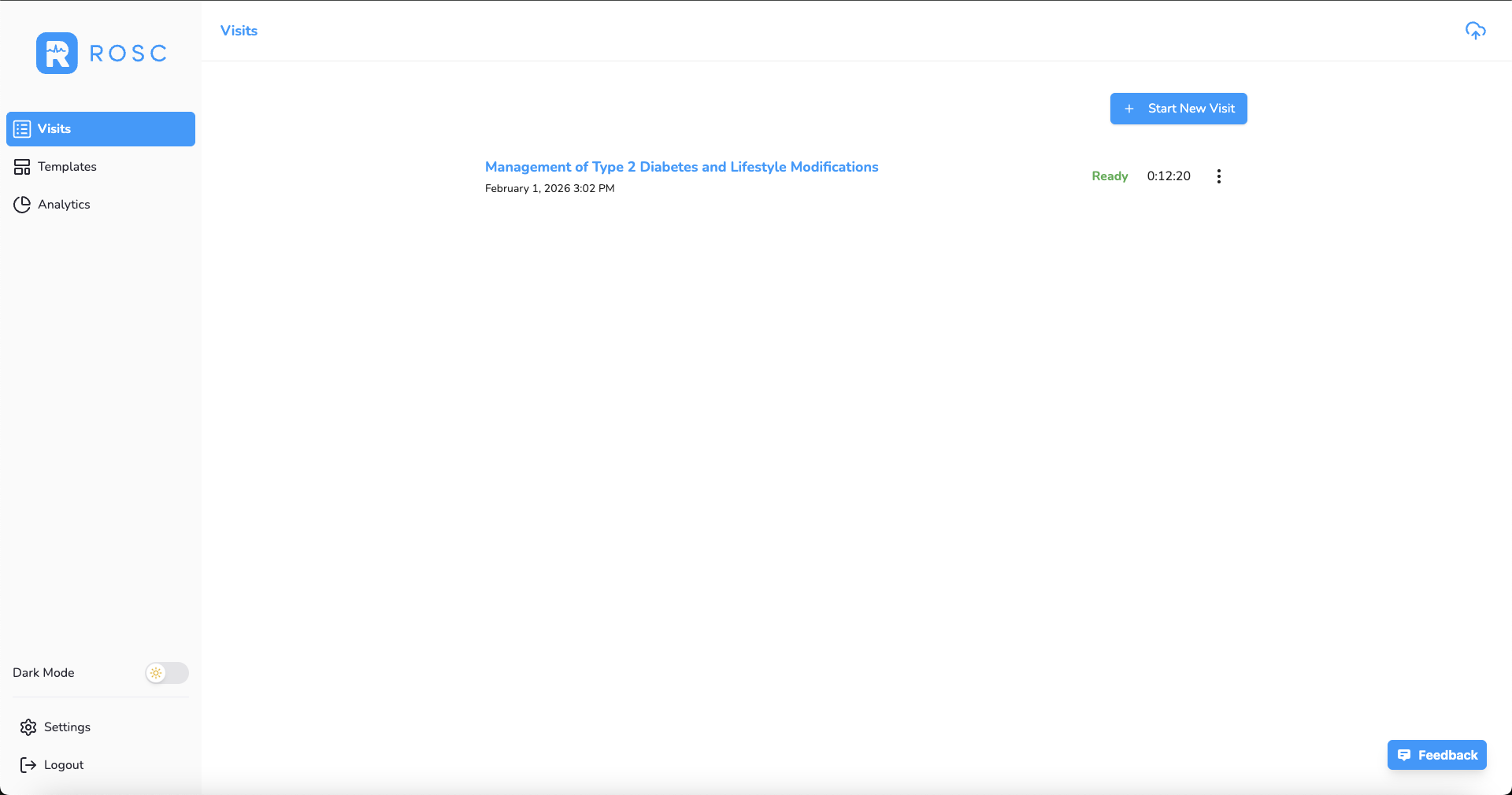Select the Visits list icon in sidebar

[x=21, y=129]
